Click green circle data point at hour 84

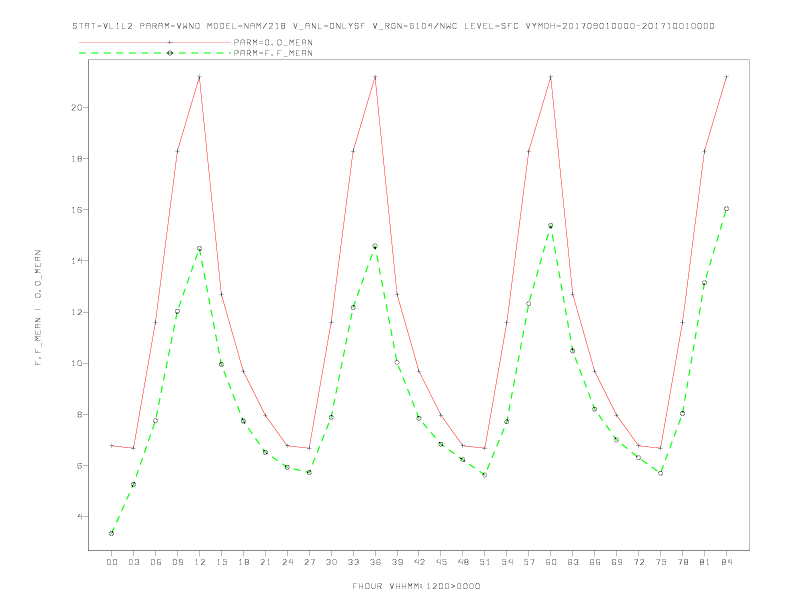point(726,209)
